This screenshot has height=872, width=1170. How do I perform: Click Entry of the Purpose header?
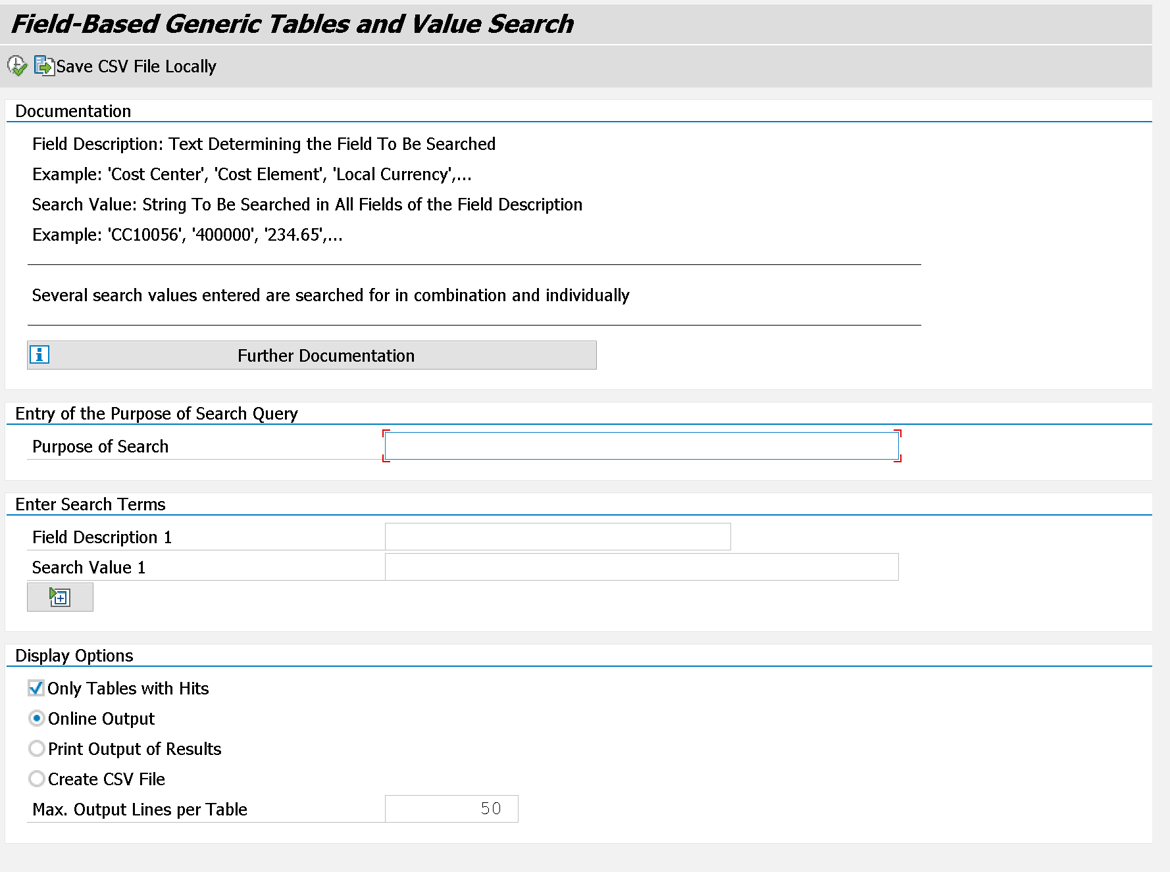tap(156, 413)
